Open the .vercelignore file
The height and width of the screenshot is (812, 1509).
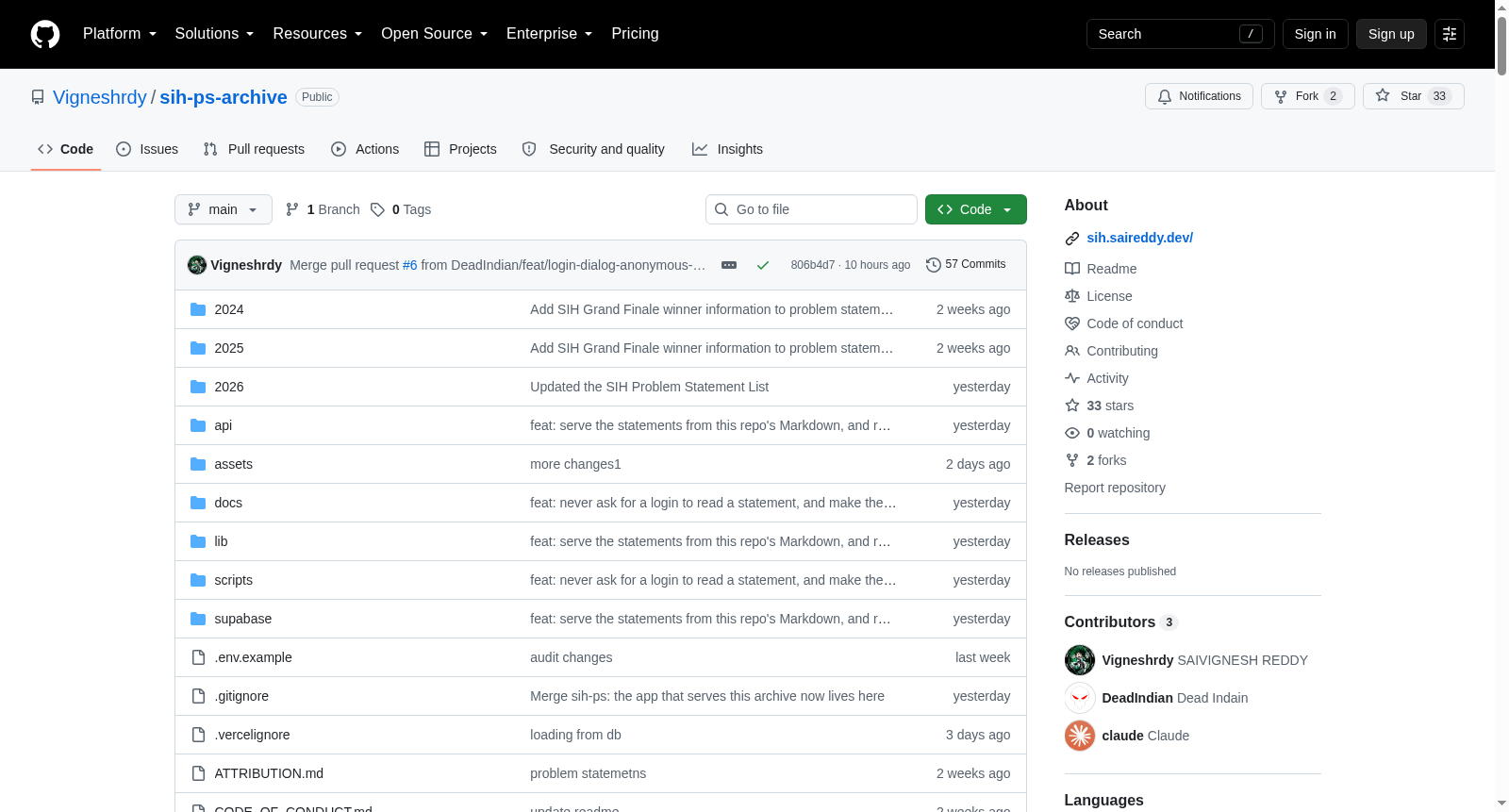[253, 735]
